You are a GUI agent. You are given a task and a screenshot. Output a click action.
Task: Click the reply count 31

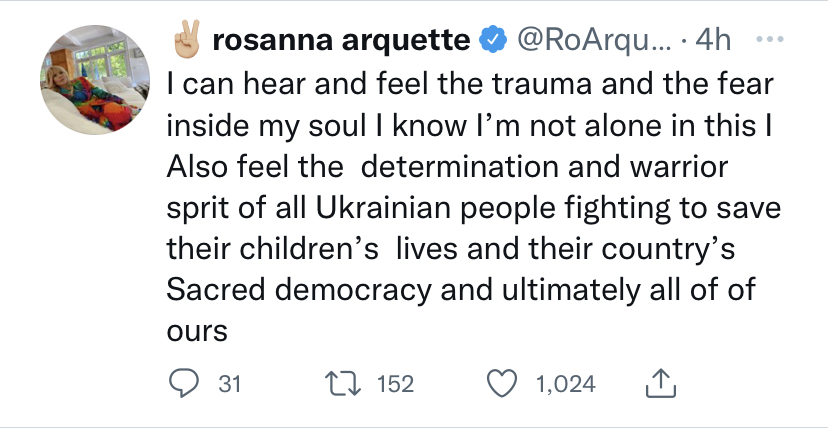[x=230, y=384]
